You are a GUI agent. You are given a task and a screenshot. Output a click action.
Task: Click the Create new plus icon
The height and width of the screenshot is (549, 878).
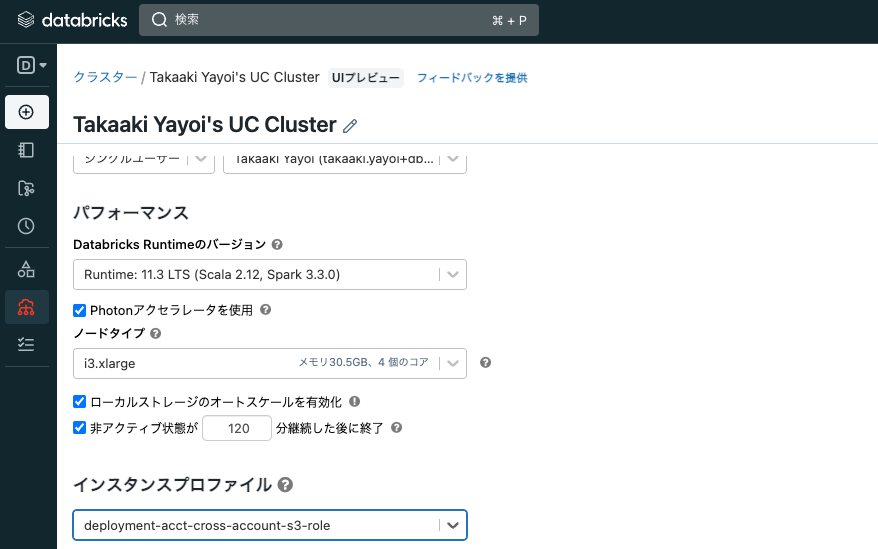[26, 112]
